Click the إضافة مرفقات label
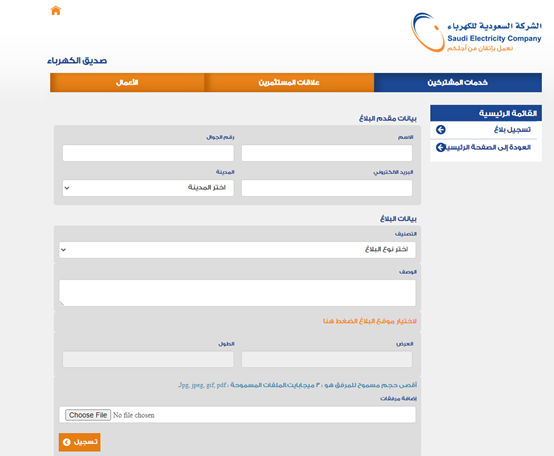This screenshot has height=456, width=554. [399, 398]
